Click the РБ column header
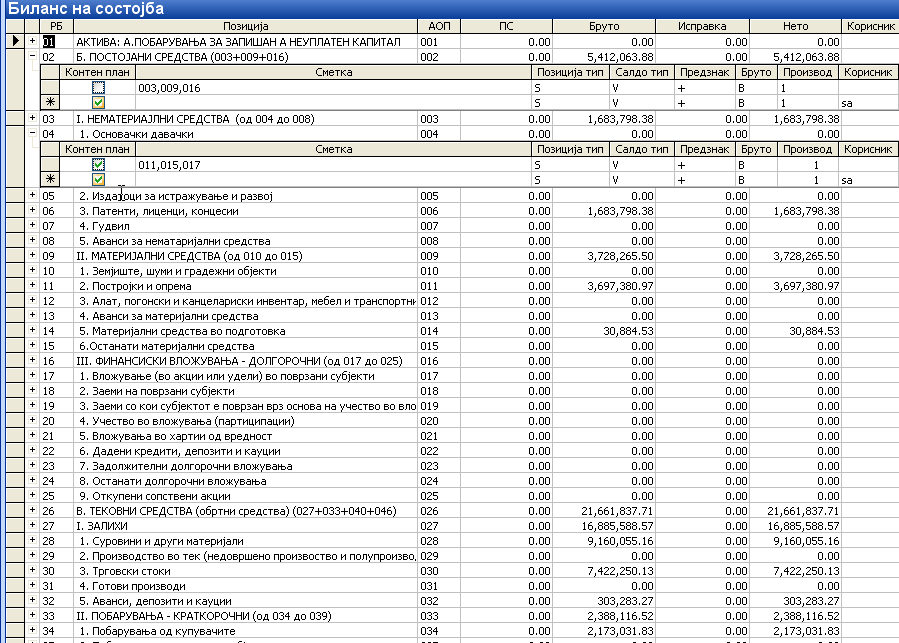 [56, 26]
